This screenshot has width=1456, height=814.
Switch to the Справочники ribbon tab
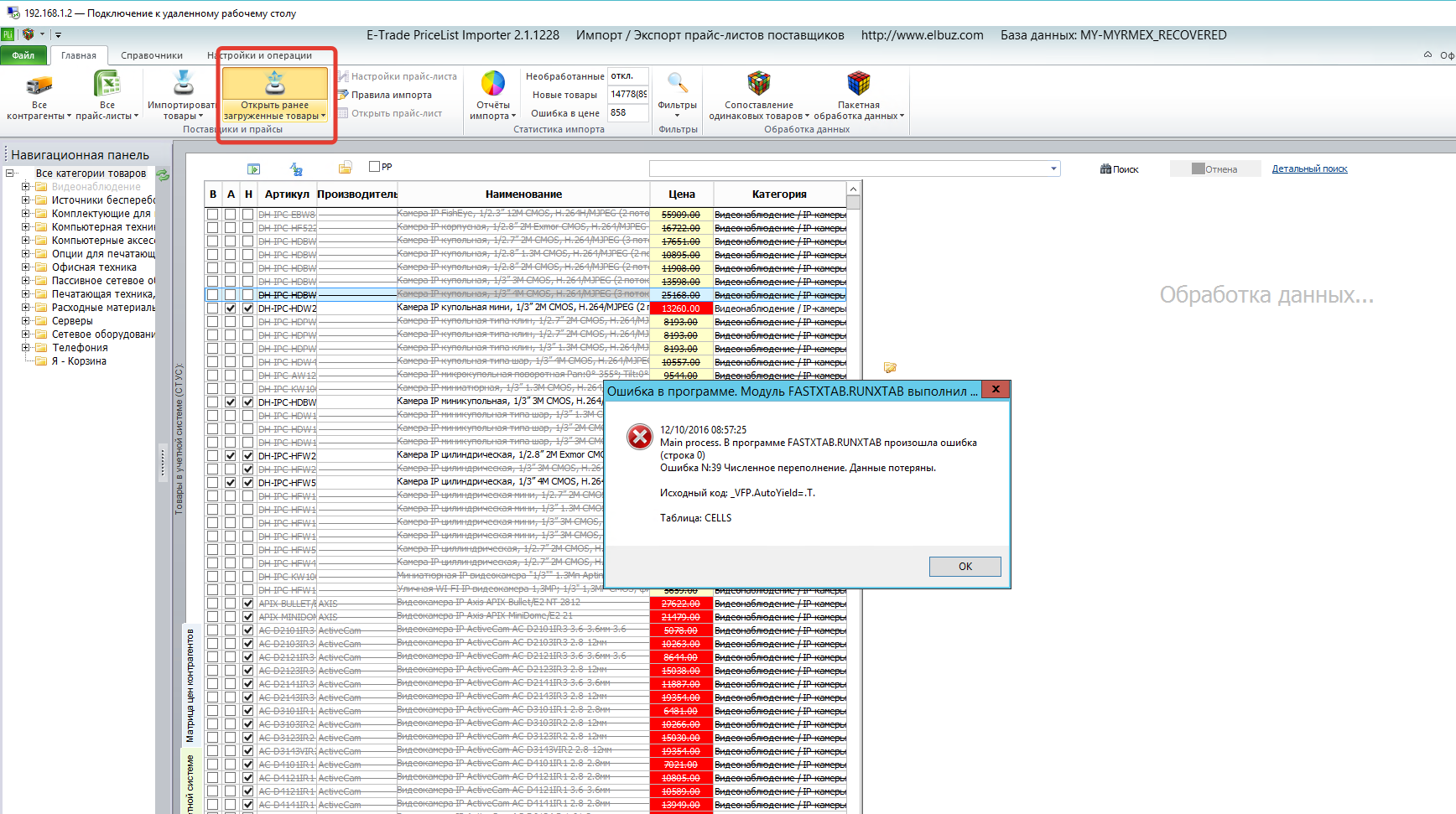[152, 55]
